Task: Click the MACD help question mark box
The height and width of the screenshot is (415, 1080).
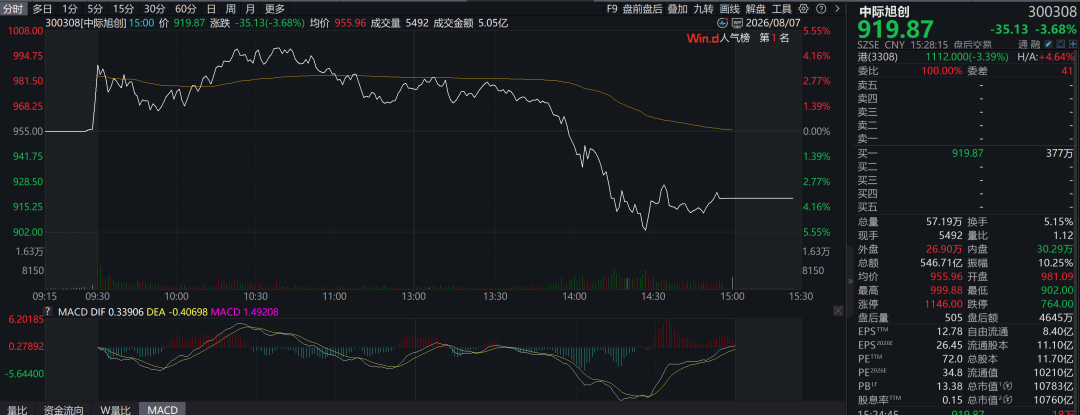Action: point(48,312)
